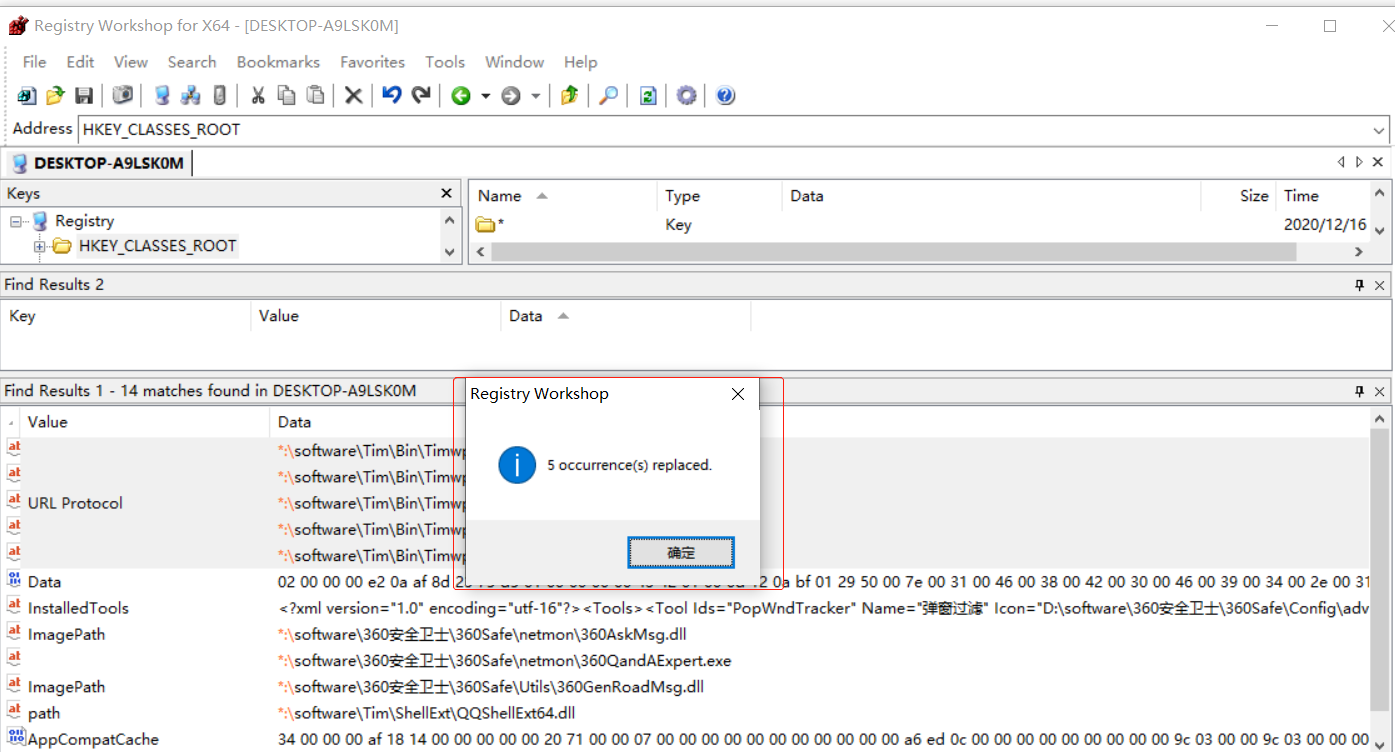Expand the Address bar dropdown
The height and width of the screenshot is (752, 1395).
pos(1380,130)
